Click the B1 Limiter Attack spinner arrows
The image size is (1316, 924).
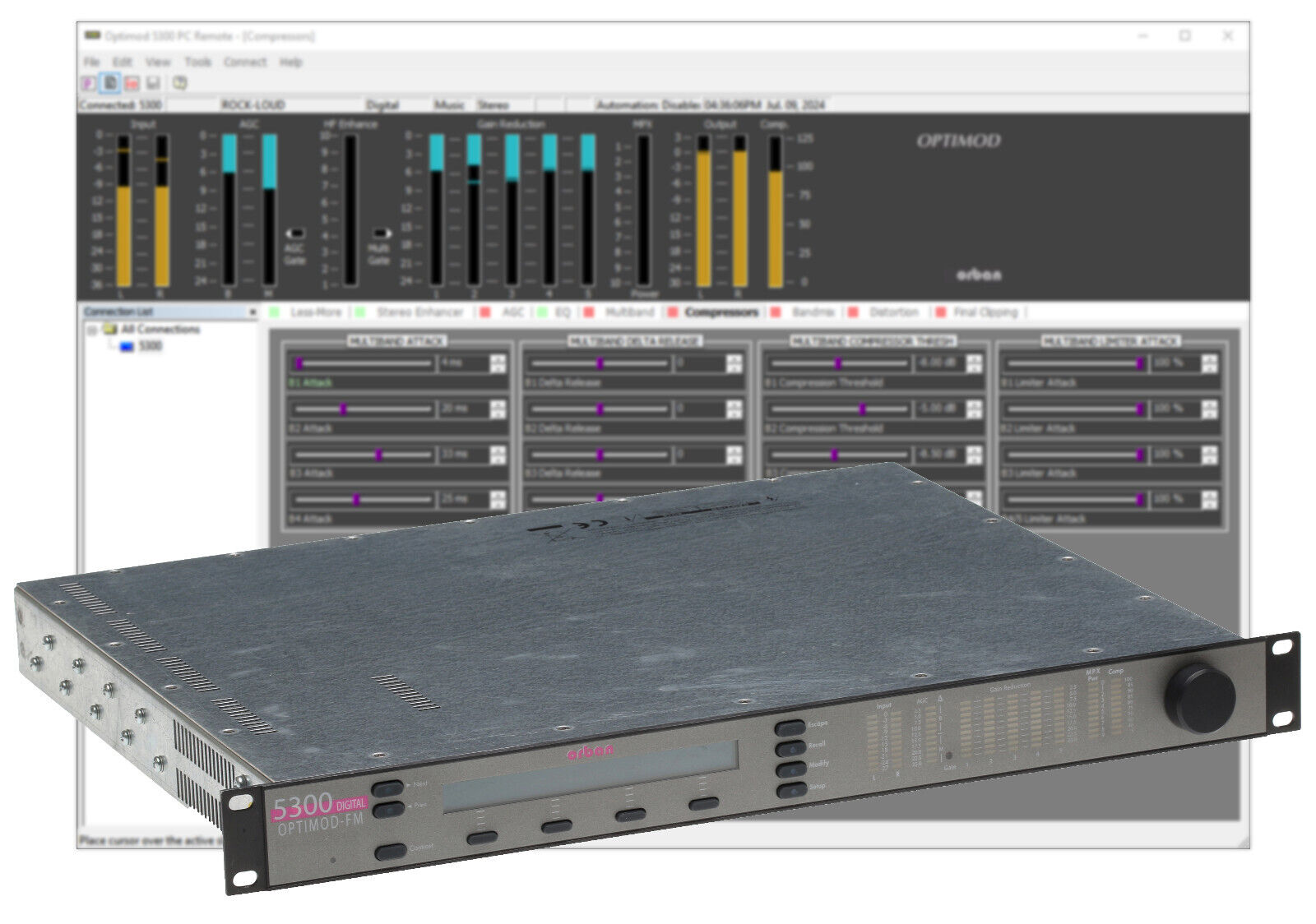pos(1209,363)
